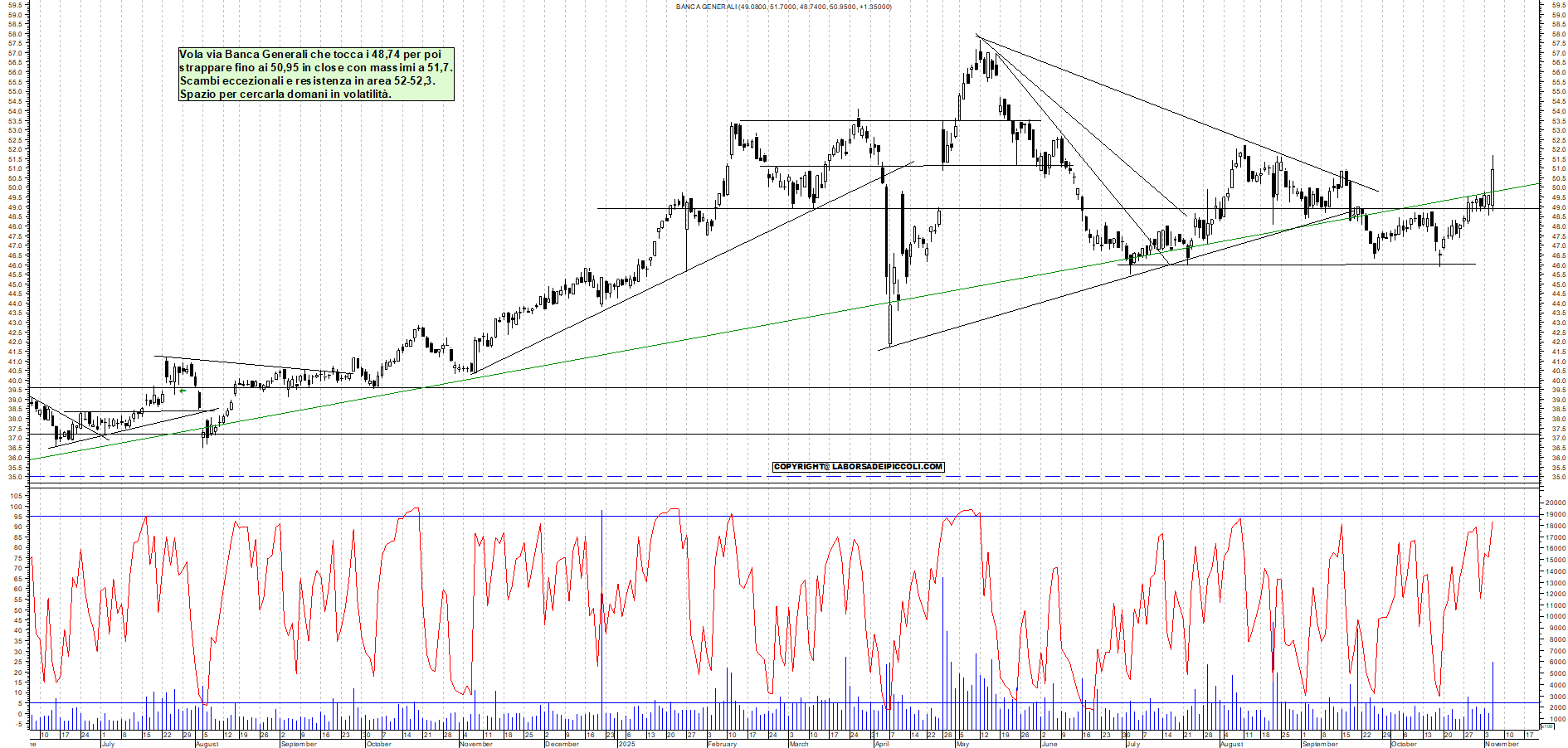Select the 35.0 label on right price axis
The height and width of the screenshot is (748, 1568).
[1557, 478]
